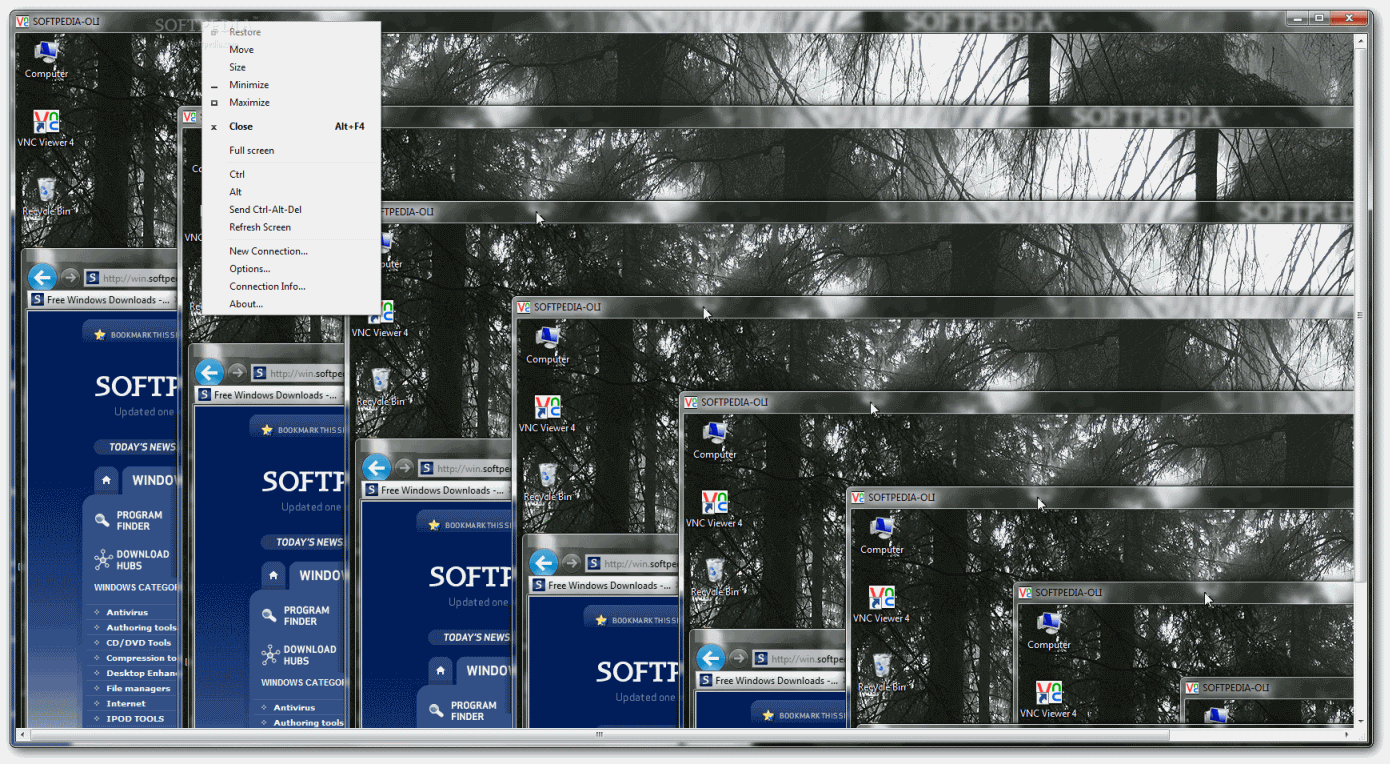
Task: Switch to Full screen via the menu
Action: pos(291,151)
